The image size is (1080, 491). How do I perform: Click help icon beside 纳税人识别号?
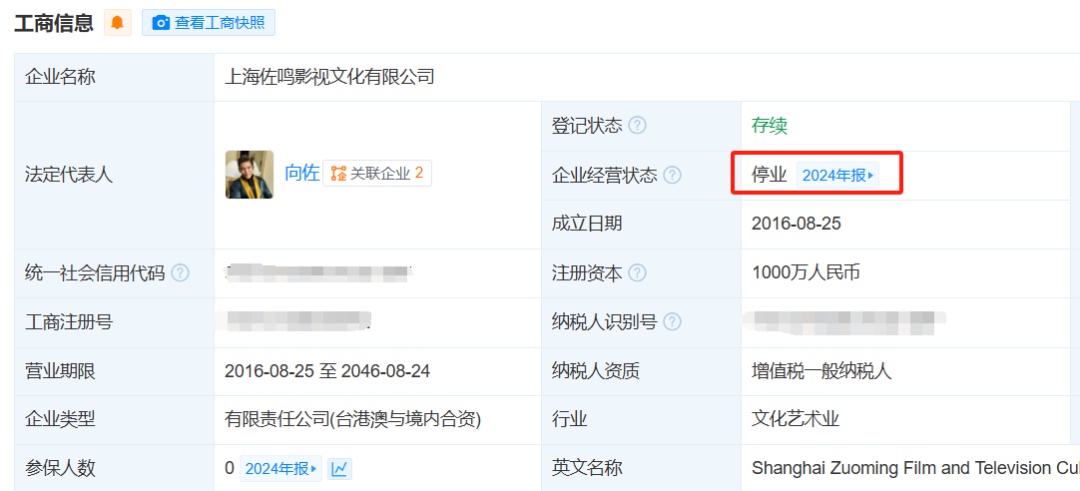pyautogui.click(x=672, y=322)
